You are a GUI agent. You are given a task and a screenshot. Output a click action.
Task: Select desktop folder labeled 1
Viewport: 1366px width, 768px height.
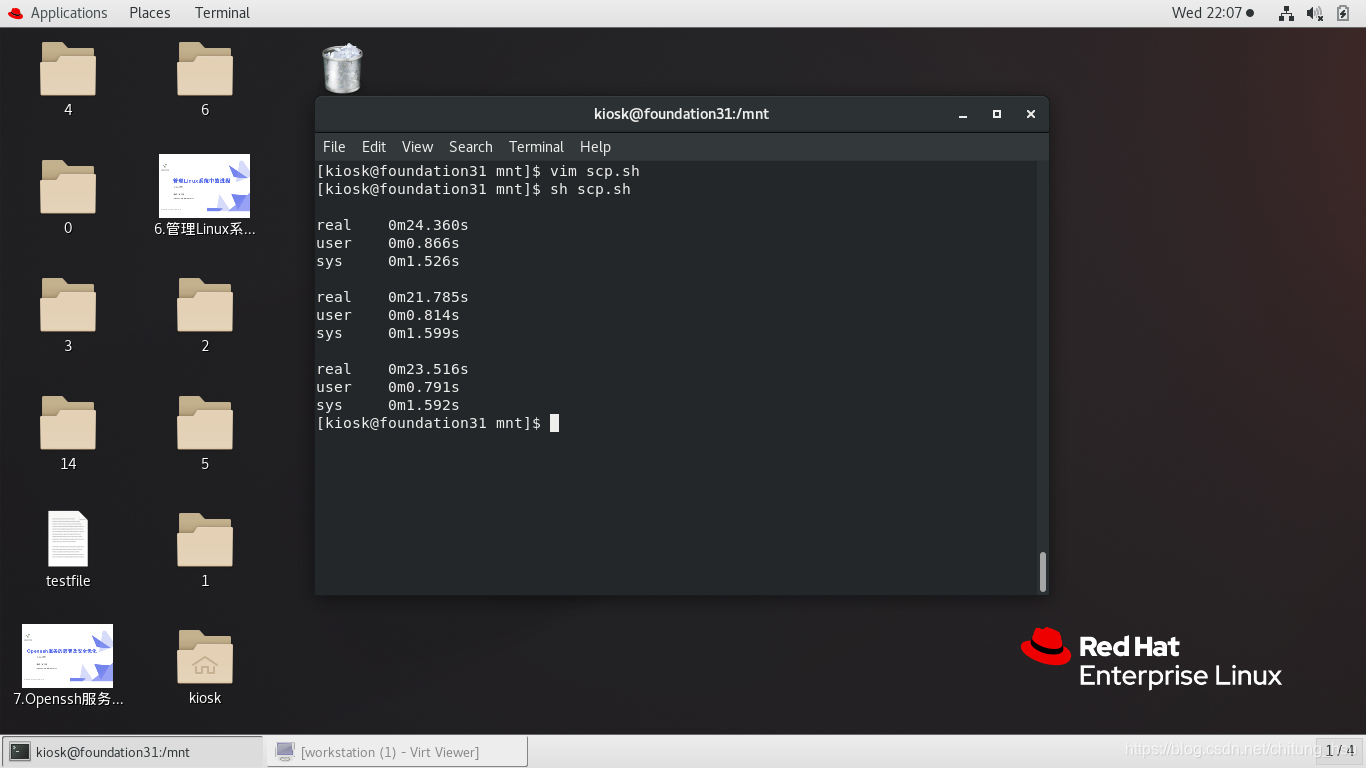[x=205, y=540]
